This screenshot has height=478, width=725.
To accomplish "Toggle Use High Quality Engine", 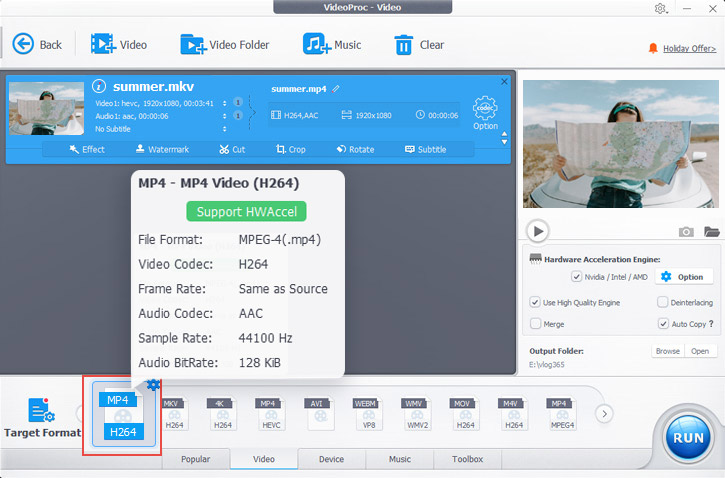I will pos(535,302).
